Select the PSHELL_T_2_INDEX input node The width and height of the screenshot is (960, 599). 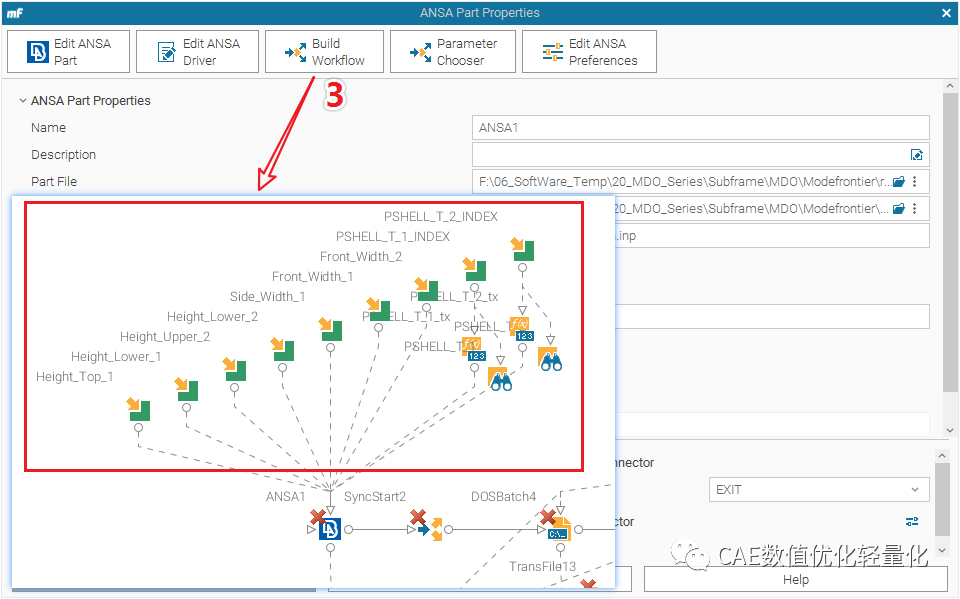pyautogui.click(x=522, y=250)
